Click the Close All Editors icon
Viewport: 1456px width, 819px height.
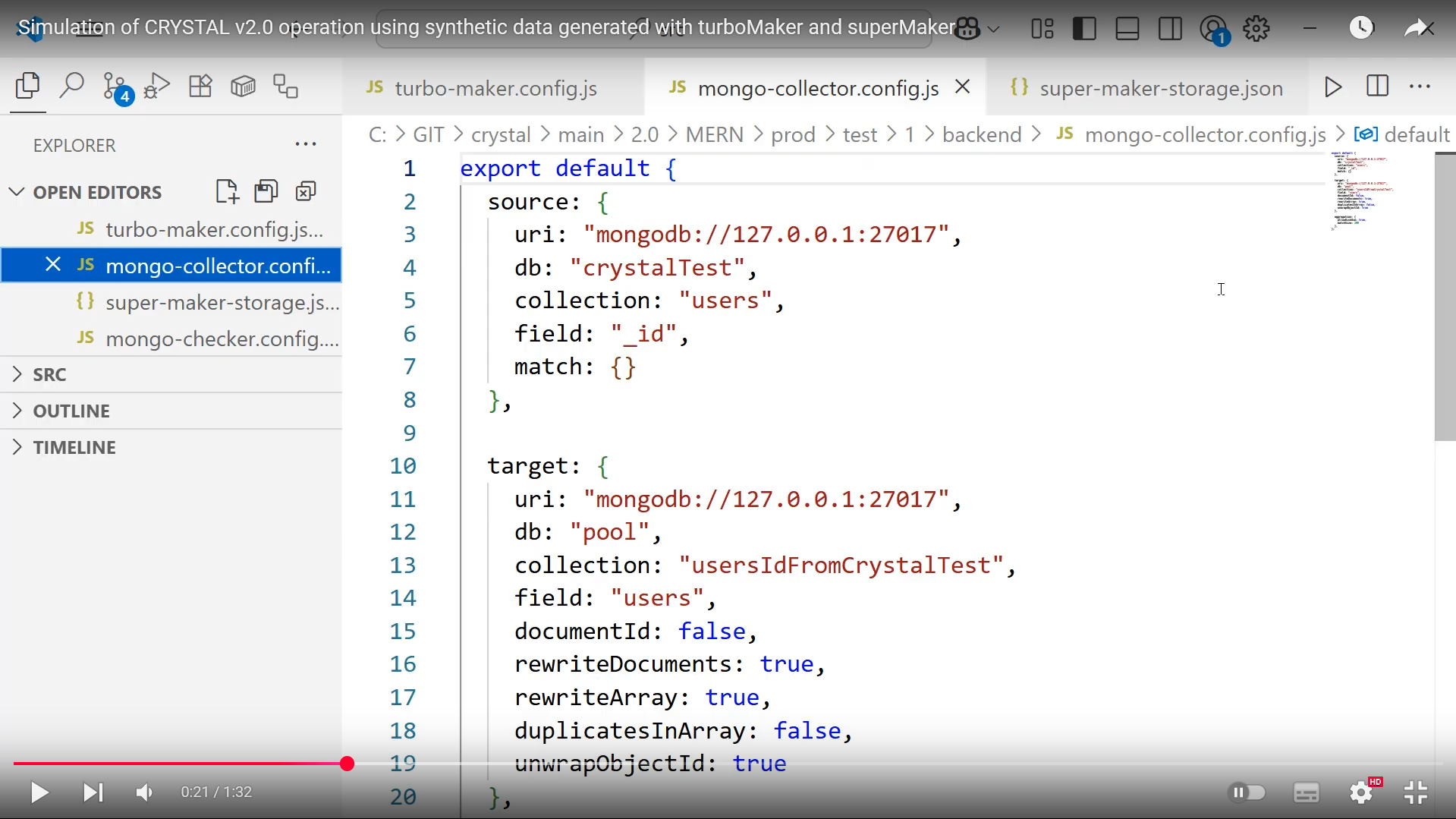306,191
